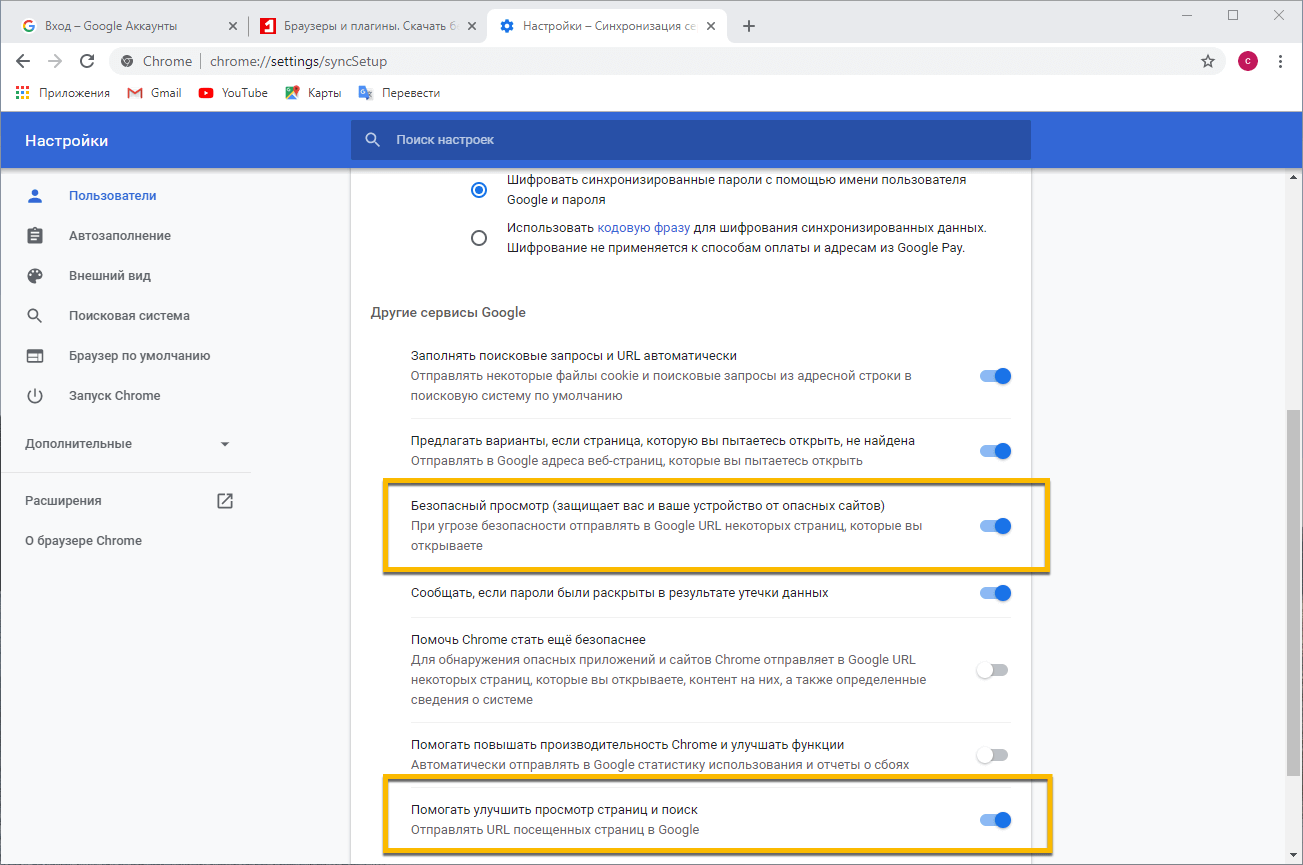
Task: Enable Помогать повышать производительность Chrome
Action: click(x=993, y=755)
